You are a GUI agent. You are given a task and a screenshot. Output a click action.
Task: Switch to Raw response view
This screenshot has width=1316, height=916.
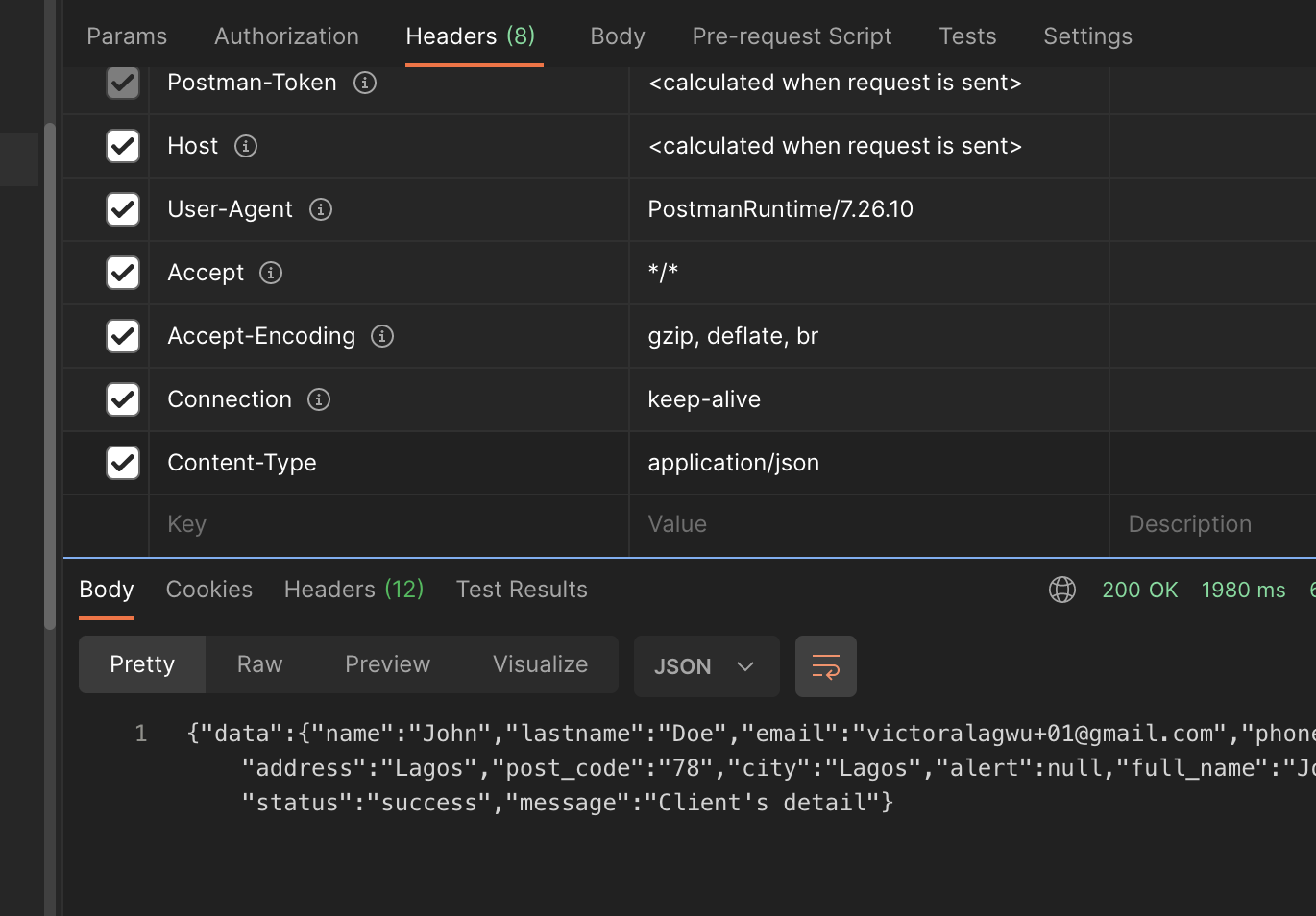[x=258, y=663]
